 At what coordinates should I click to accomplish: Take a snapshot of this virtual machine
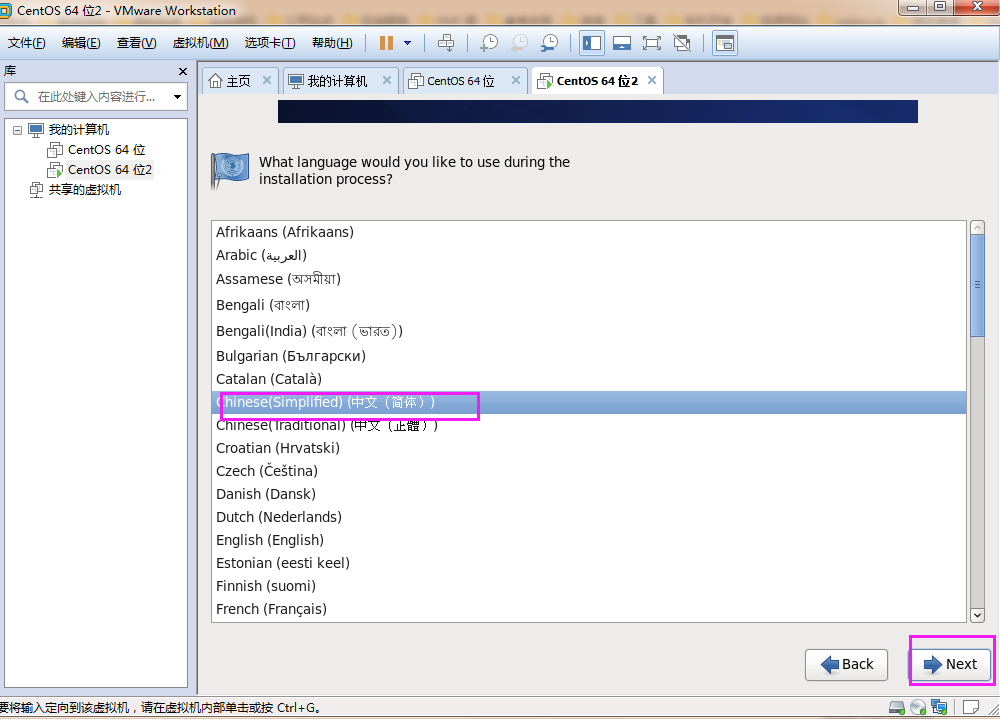(x=489, y=43)
